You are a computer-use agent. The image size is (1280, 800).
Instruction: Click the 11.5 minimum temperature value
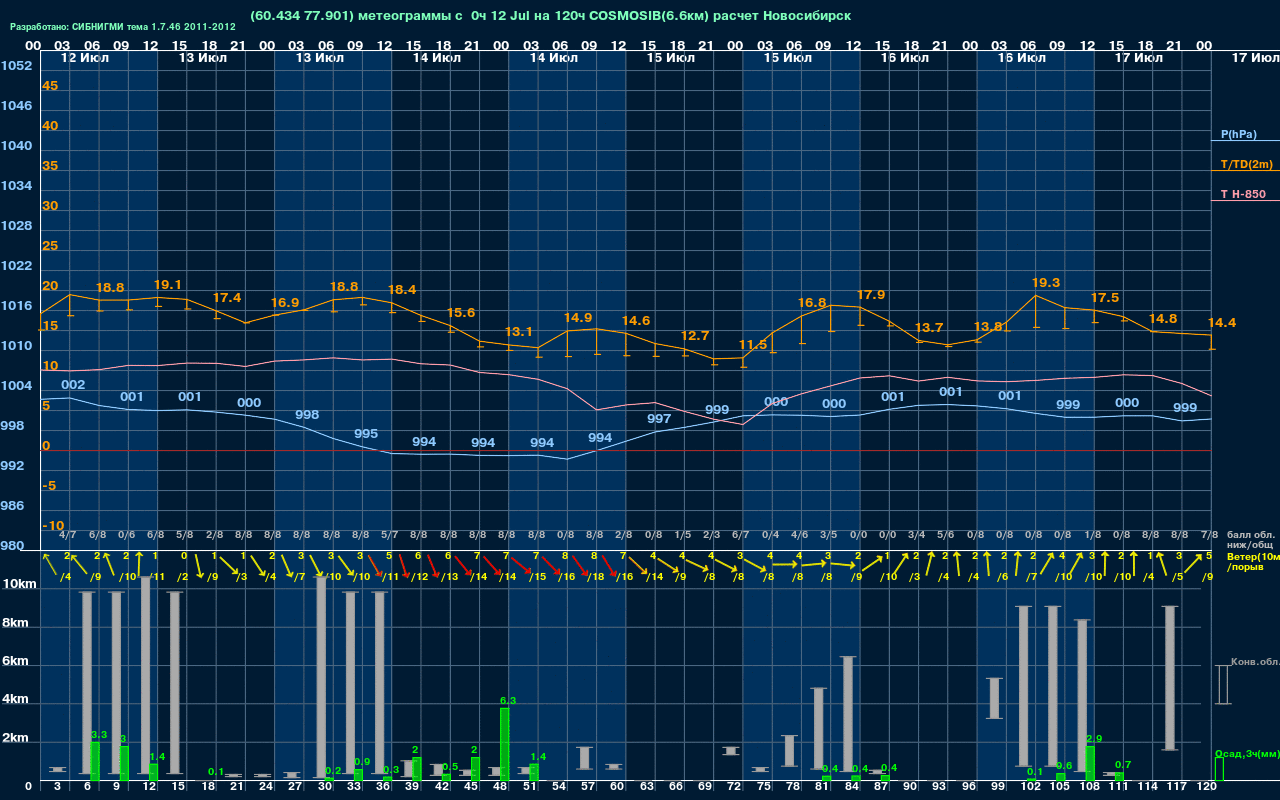coord(753,344)
